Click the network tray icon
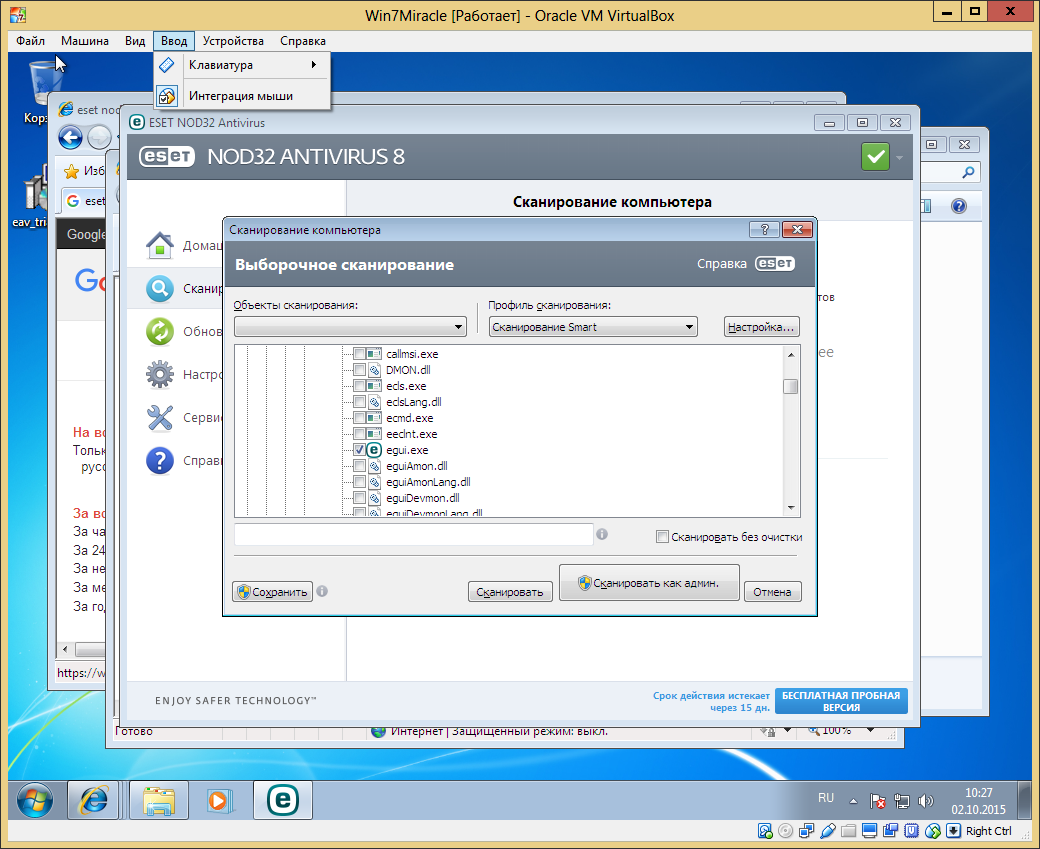Screen dimensions: 1040x849 click(901, 801)
